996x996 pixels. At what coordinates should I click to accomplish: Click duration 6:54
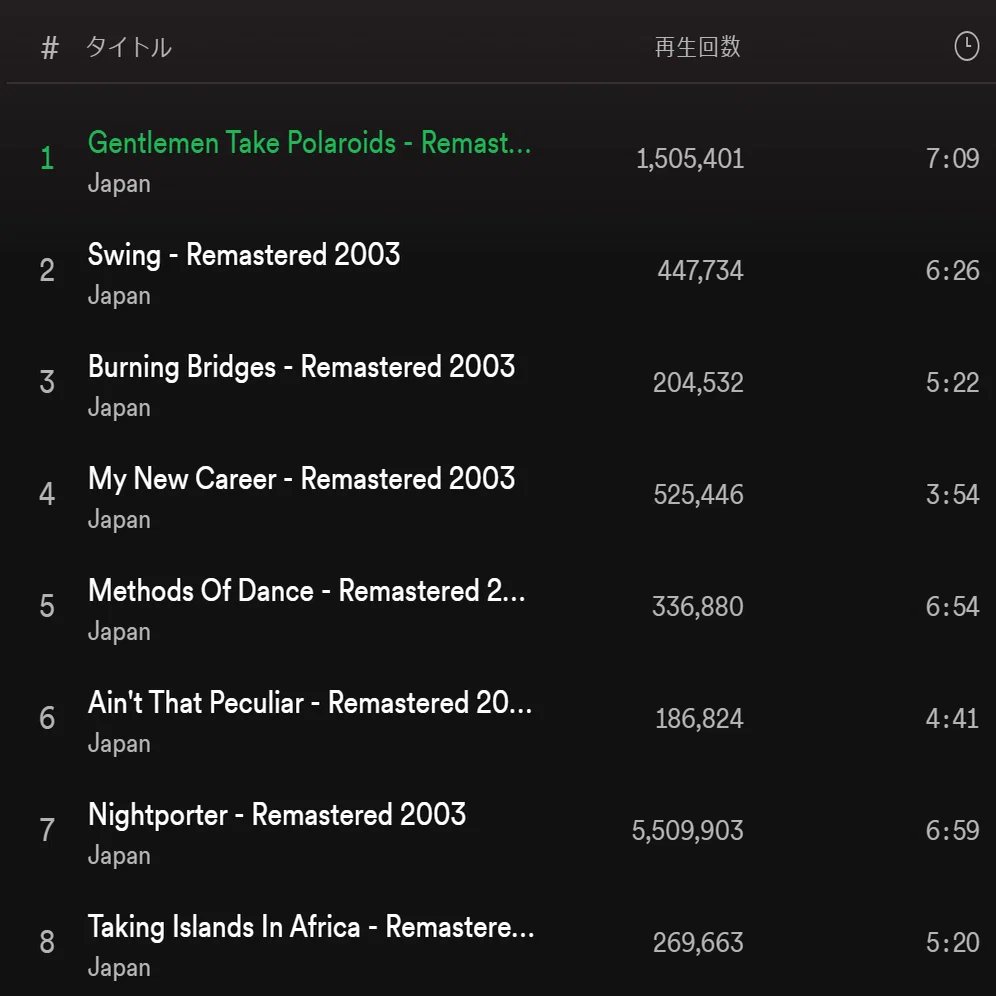[x=952, y=607]
